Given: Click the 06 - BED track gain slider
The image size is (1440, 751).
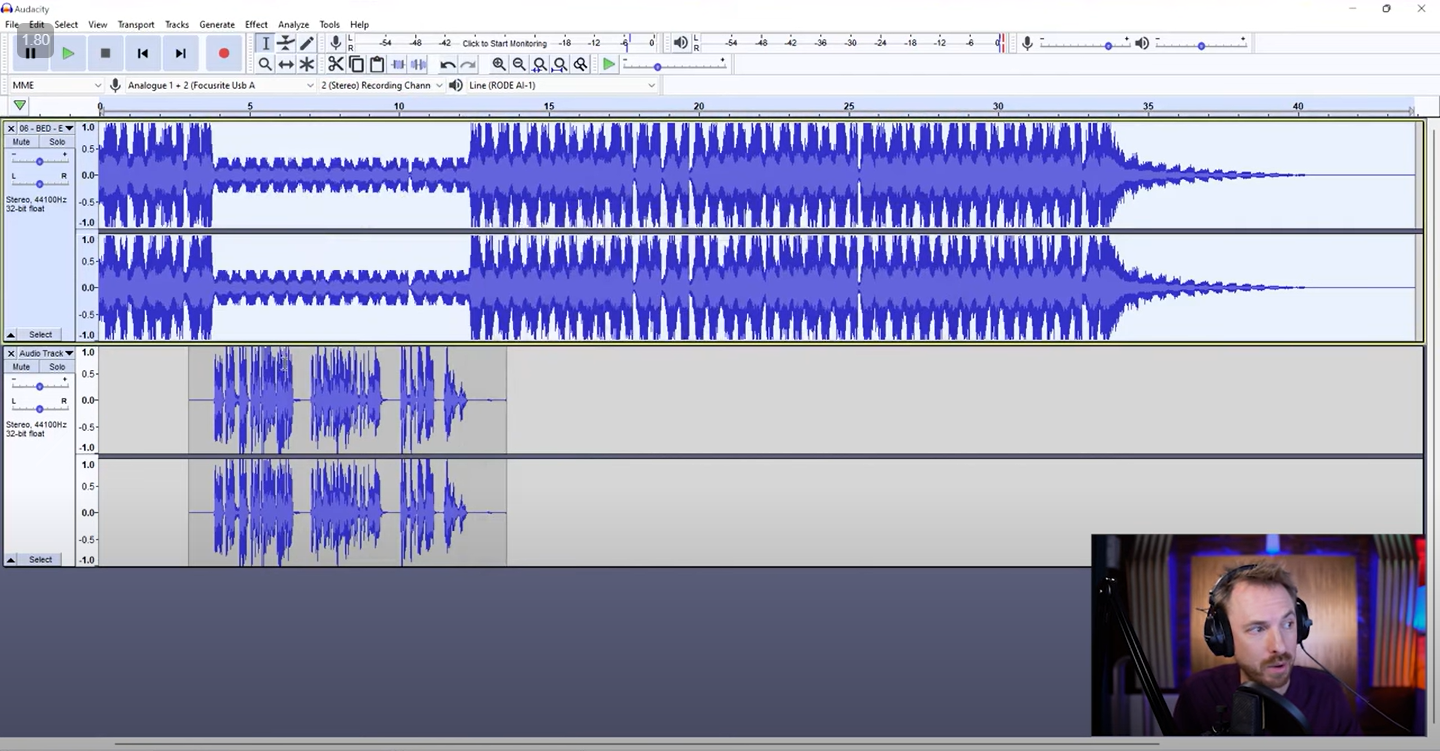Looking at the screenshot, I should 39,161.
